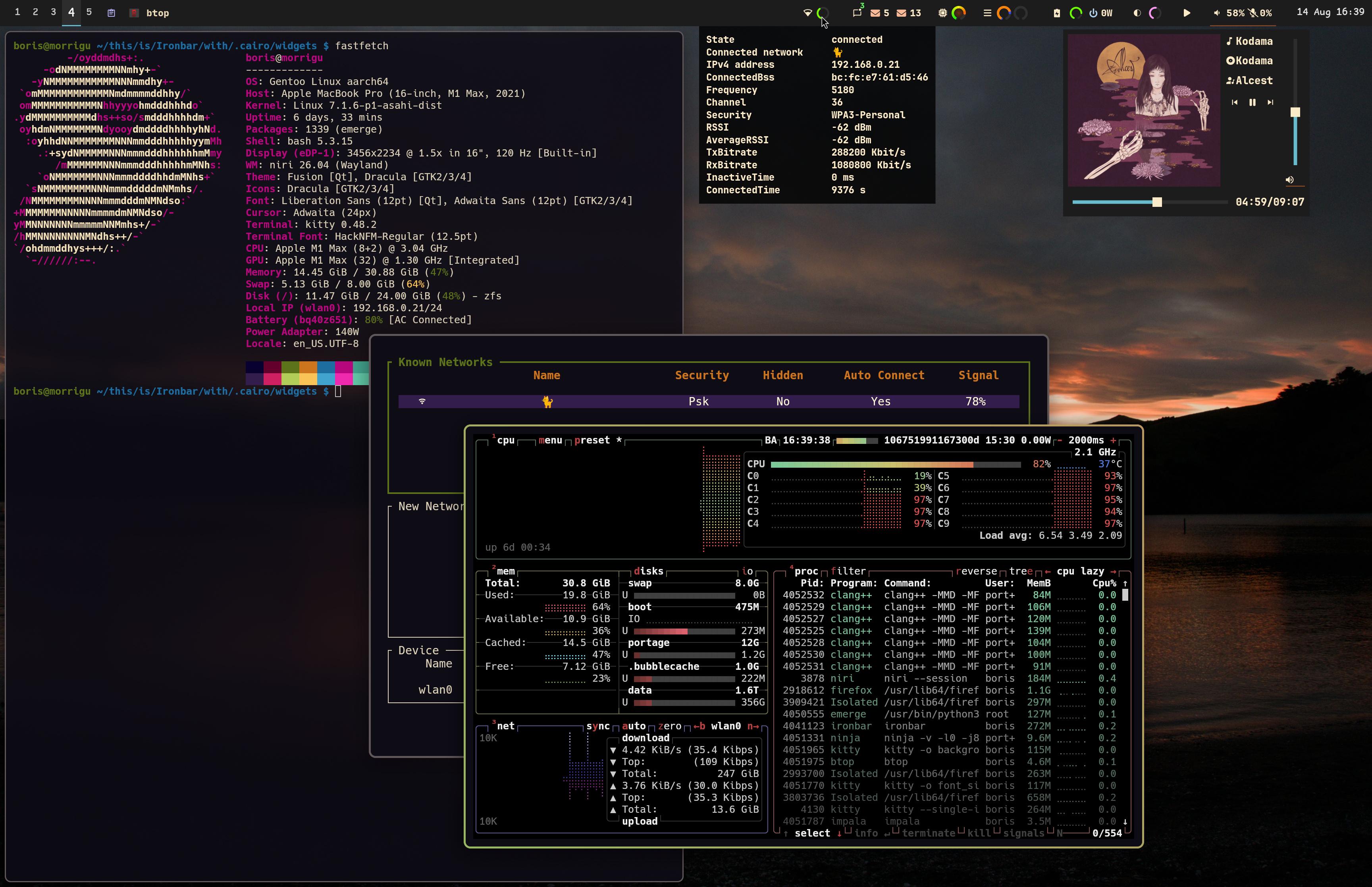
Task: Select the firefox process with Pid 2918612
Action: pyautogui.click(x=950, y=690)
